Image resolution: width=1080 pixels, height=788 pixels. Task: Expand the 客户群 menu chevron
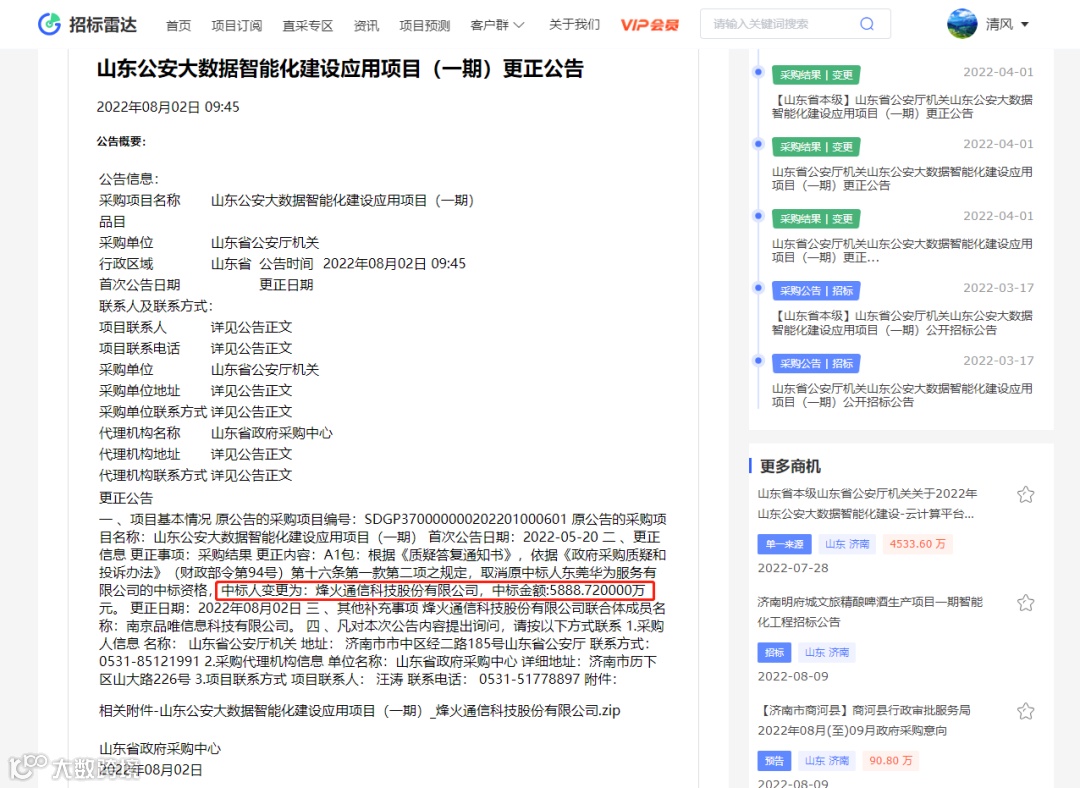pyautogui.click(x=519, y=25)
